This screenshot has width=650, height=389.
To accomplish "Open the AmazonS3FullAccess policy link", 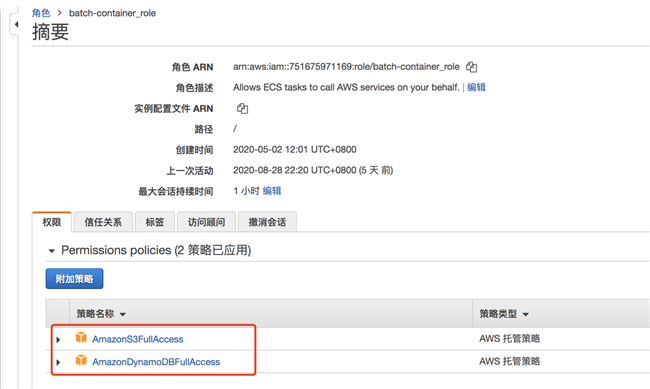I will tap(138, 339).
